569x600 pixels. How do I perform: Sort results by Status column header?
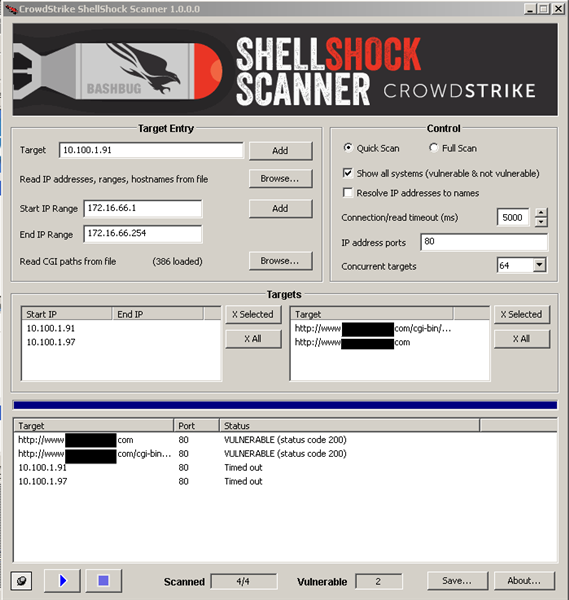point(349,426)
